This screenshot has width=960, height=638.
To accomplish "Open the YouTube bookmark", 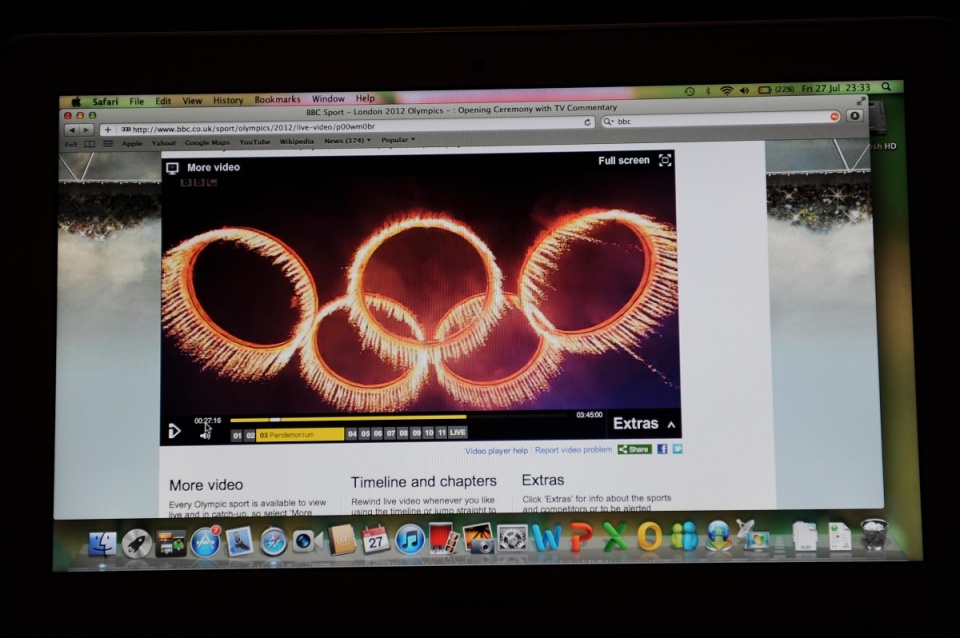I will pos(255,142).
